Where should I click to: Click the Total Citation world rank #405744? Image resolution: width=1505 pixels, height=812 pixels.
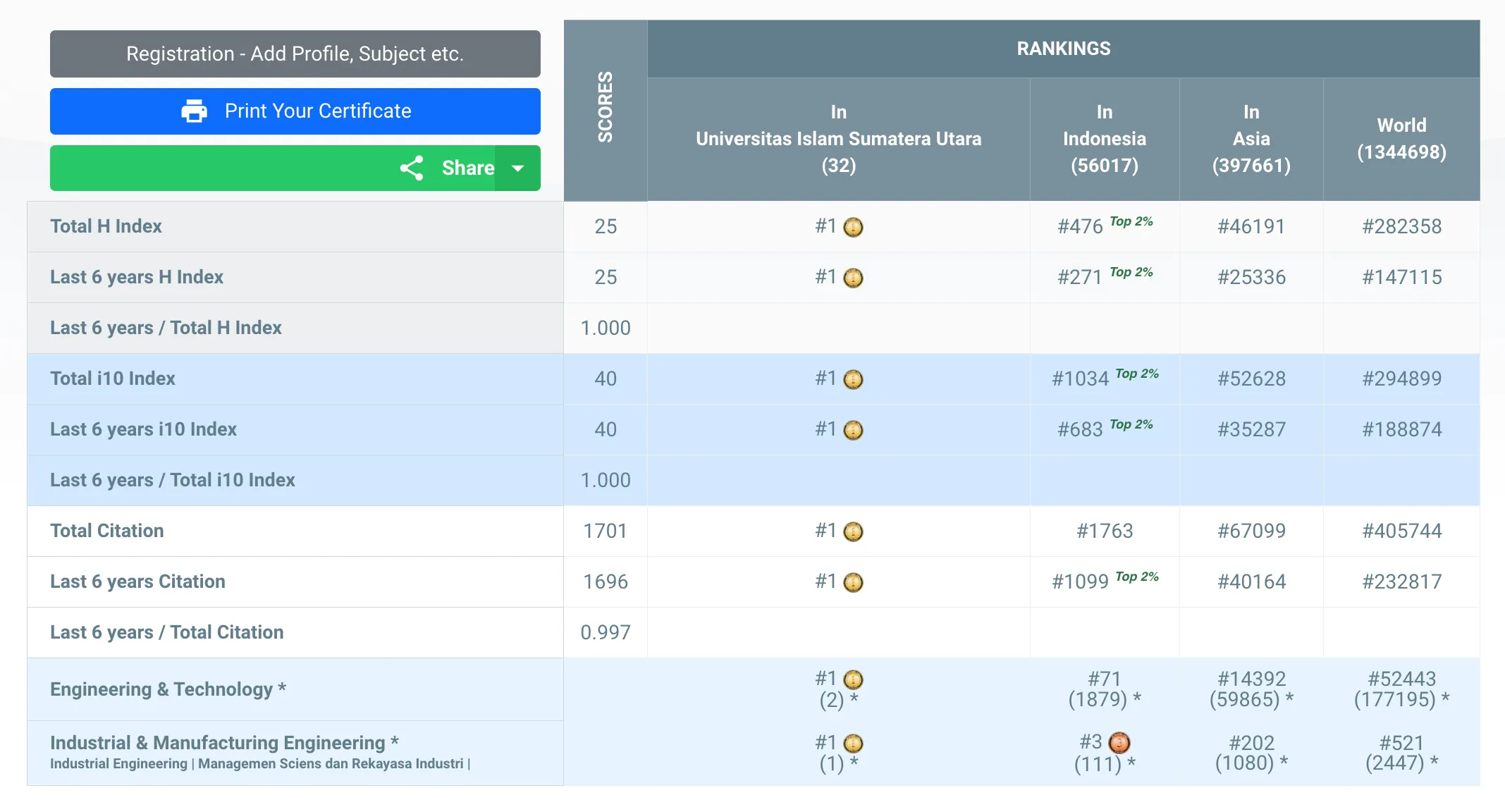(x=1401, y=531)
